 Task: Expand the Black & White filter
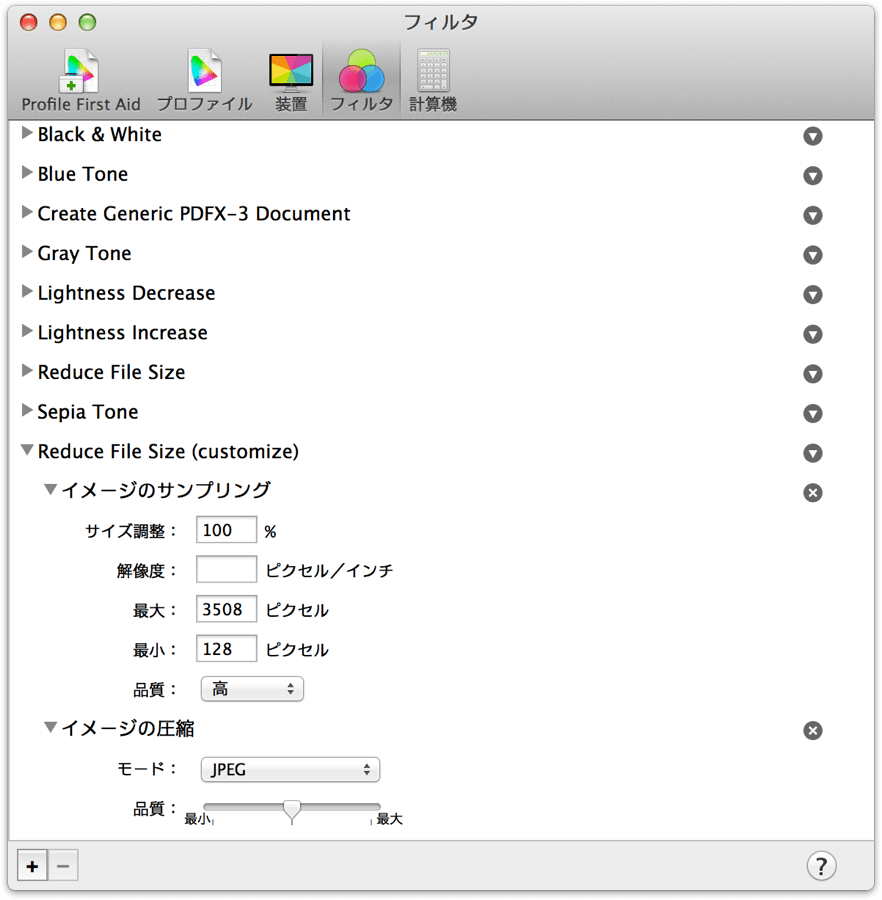tap(26, 133)
